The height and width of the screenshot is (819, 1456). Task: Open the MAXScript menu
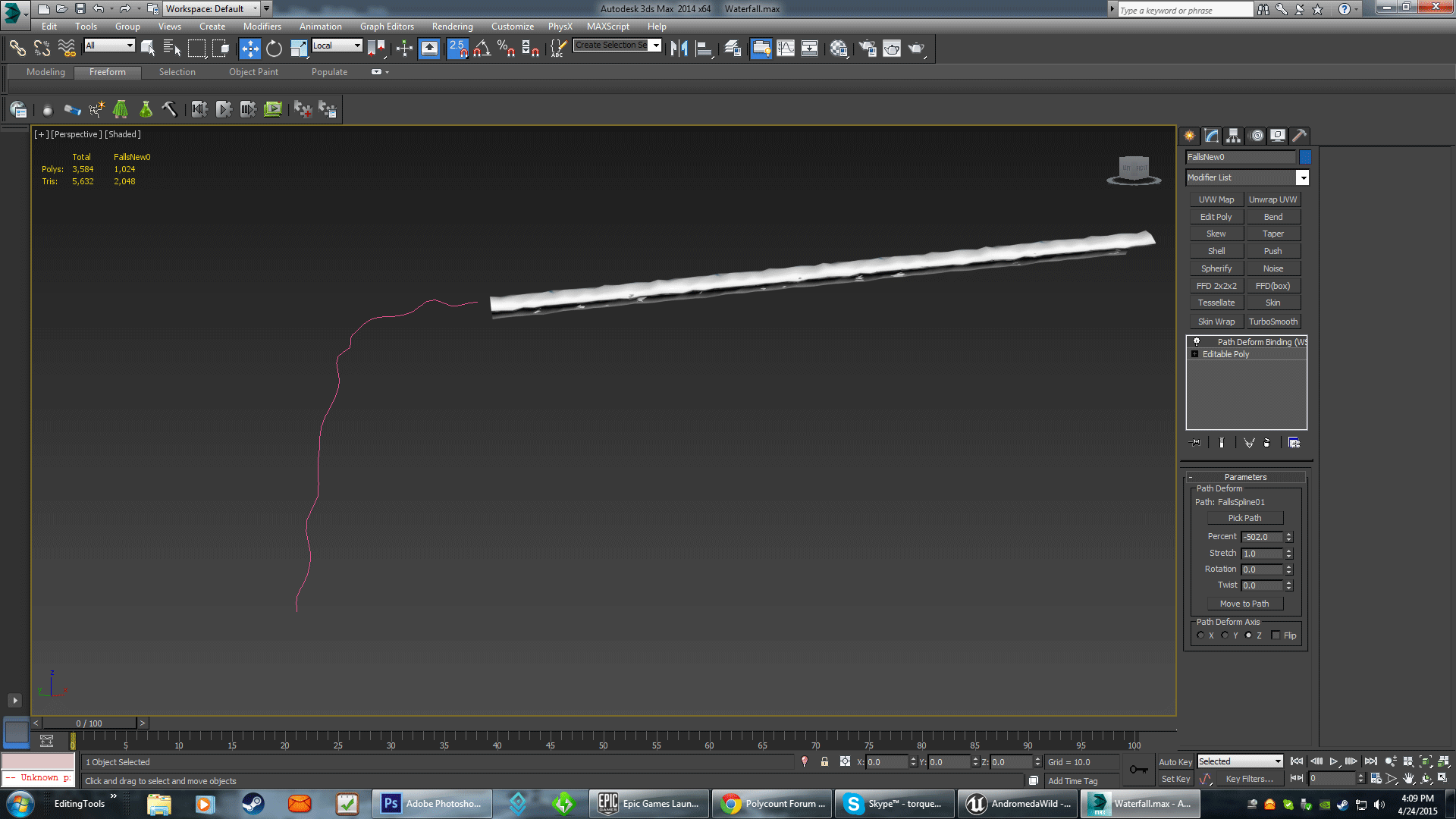[x=607, y=27]
